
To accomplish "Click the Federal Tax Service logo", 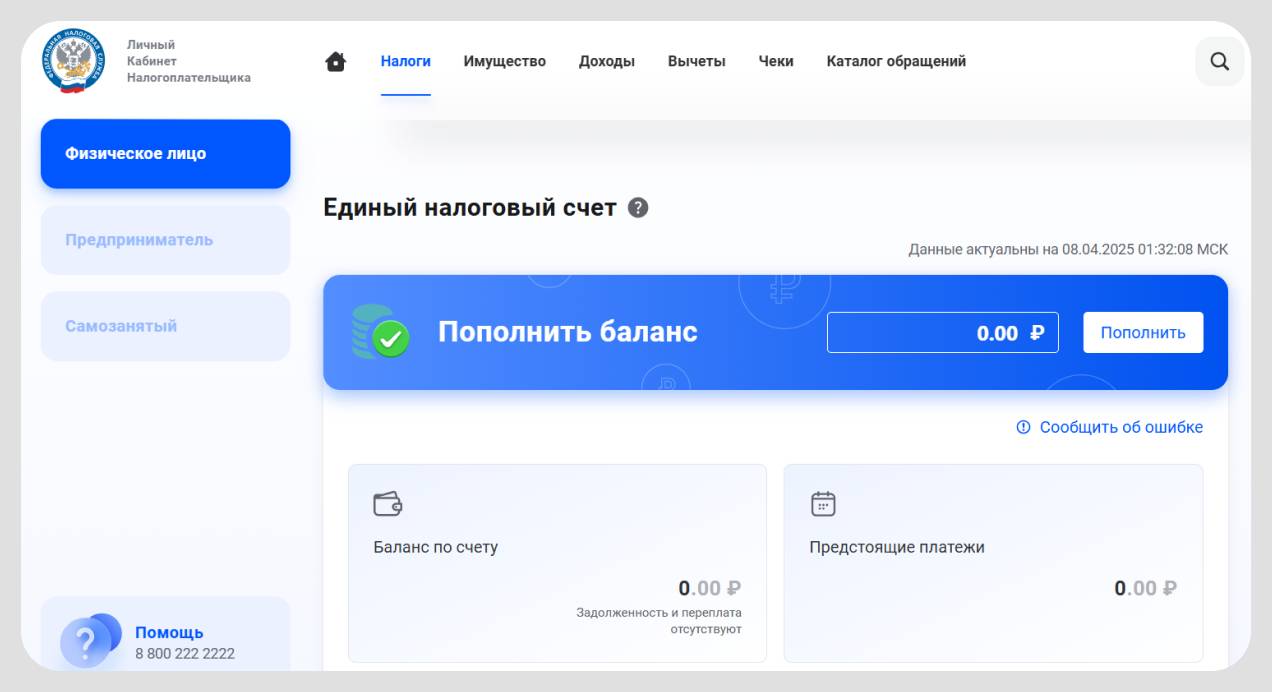I will click(73, 62).
